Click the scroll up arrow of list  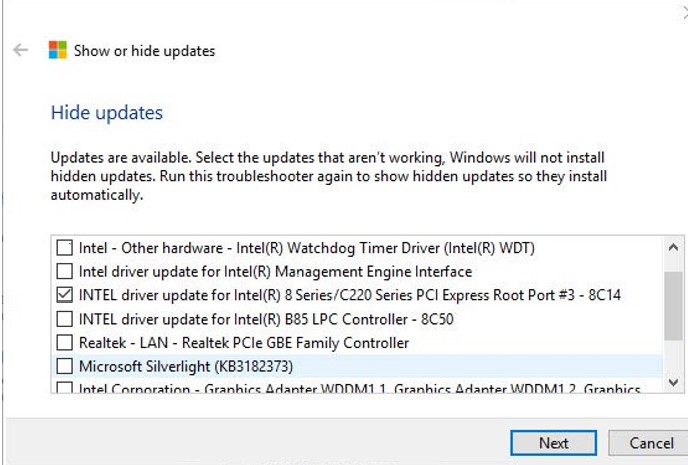pyautogui.click(x=674, y=247)
